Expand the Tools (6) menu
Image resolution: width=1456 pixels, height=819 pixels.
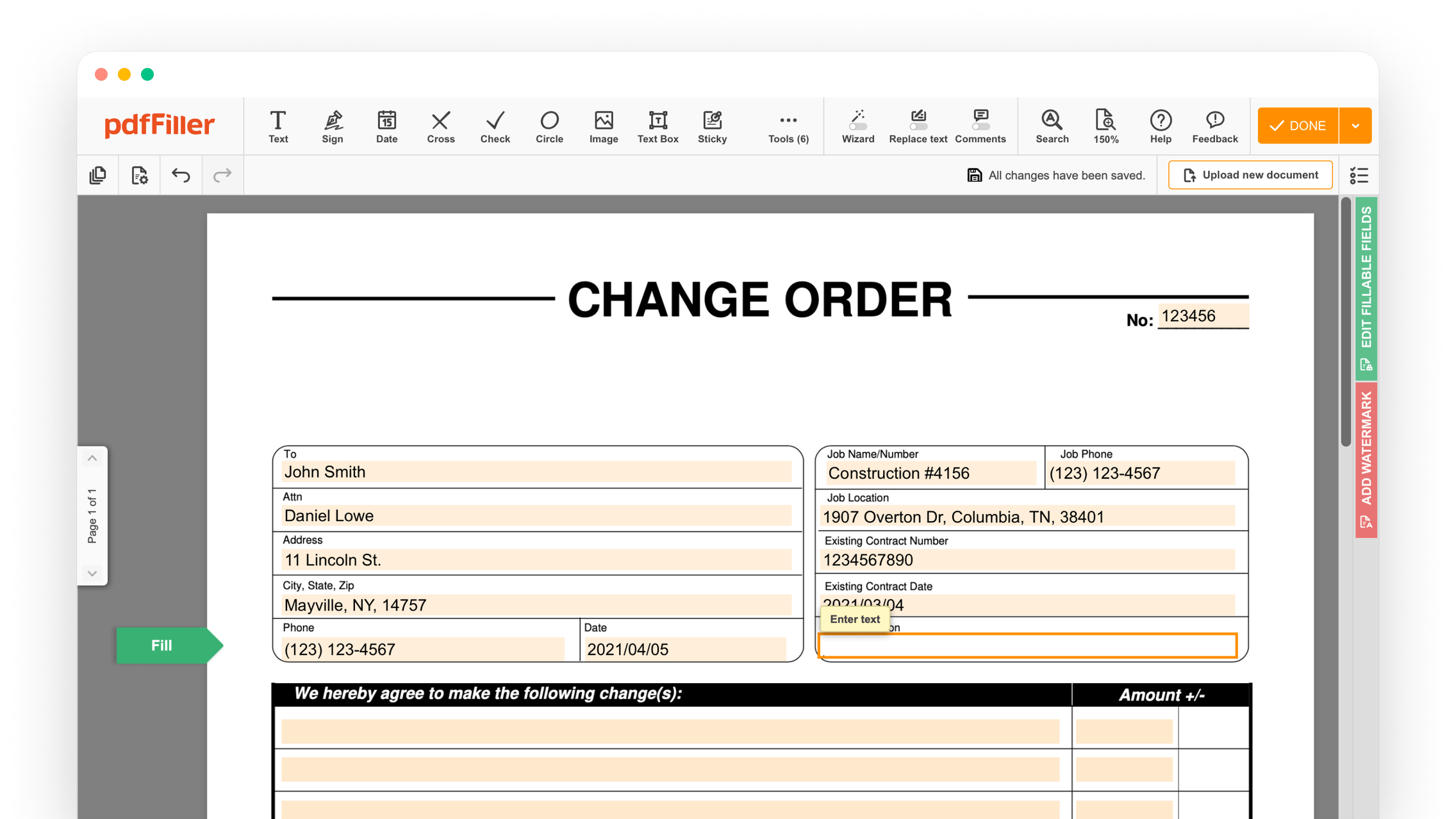(787, 126)
